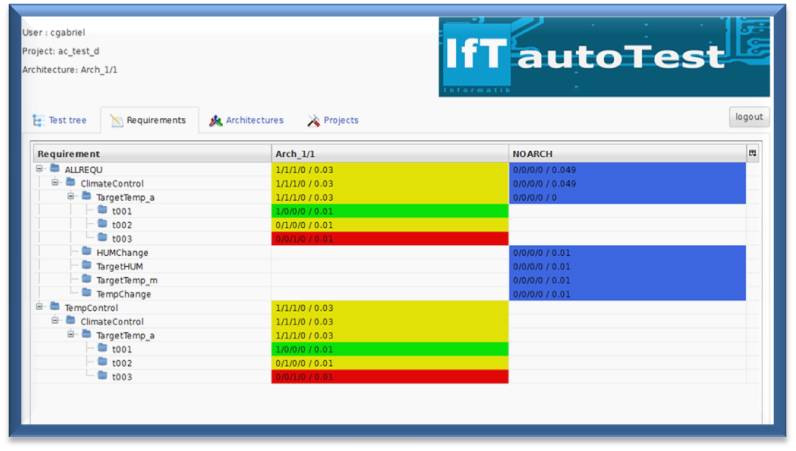Image resolution: width=796 pixels, height=451 pixels.
Task: Click the Projects tools icon
Action: pos(313,121)
